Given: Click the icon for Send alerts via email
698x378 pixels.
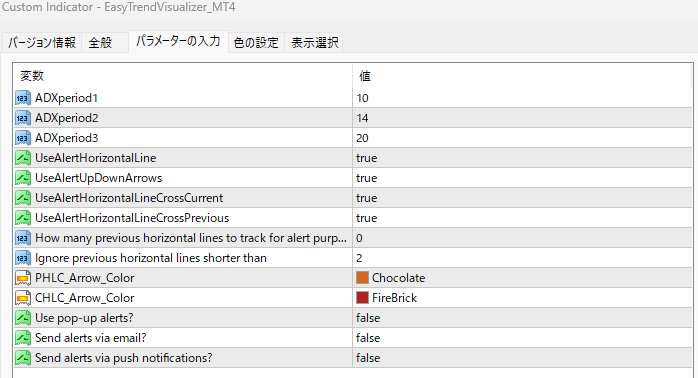Looking at the screenshot, I should [23, 338].
